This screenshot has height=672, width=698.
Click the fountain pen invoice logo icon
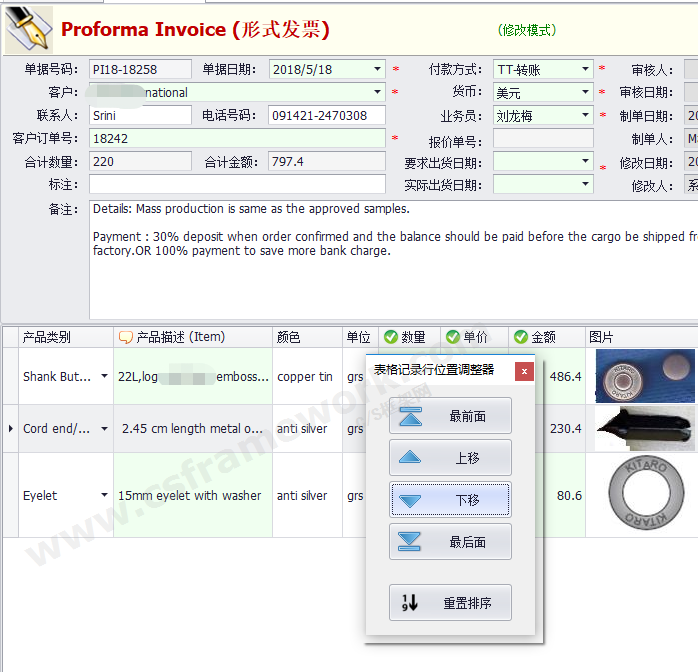[28, 29]
